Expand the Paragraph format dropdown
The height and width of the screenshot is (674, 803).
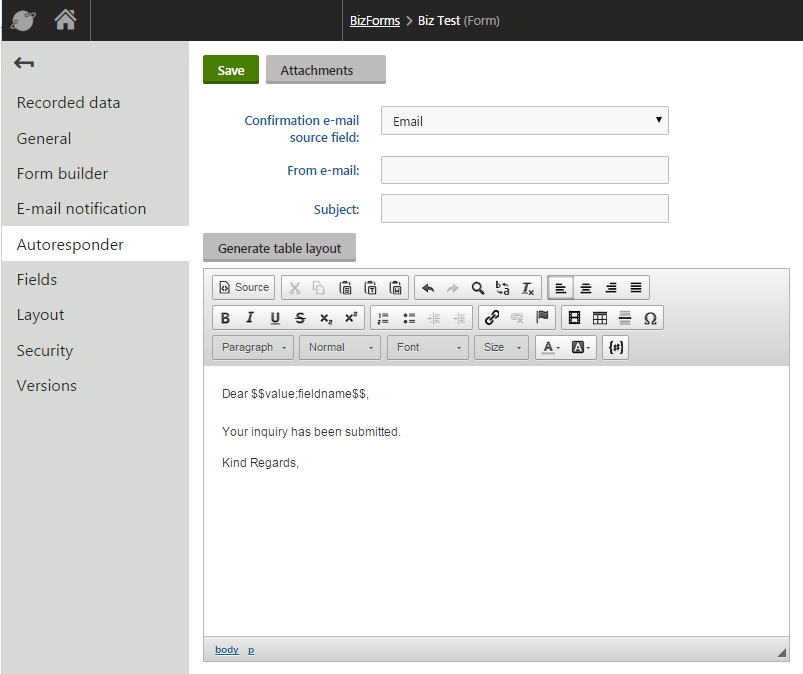coord(253,347)
